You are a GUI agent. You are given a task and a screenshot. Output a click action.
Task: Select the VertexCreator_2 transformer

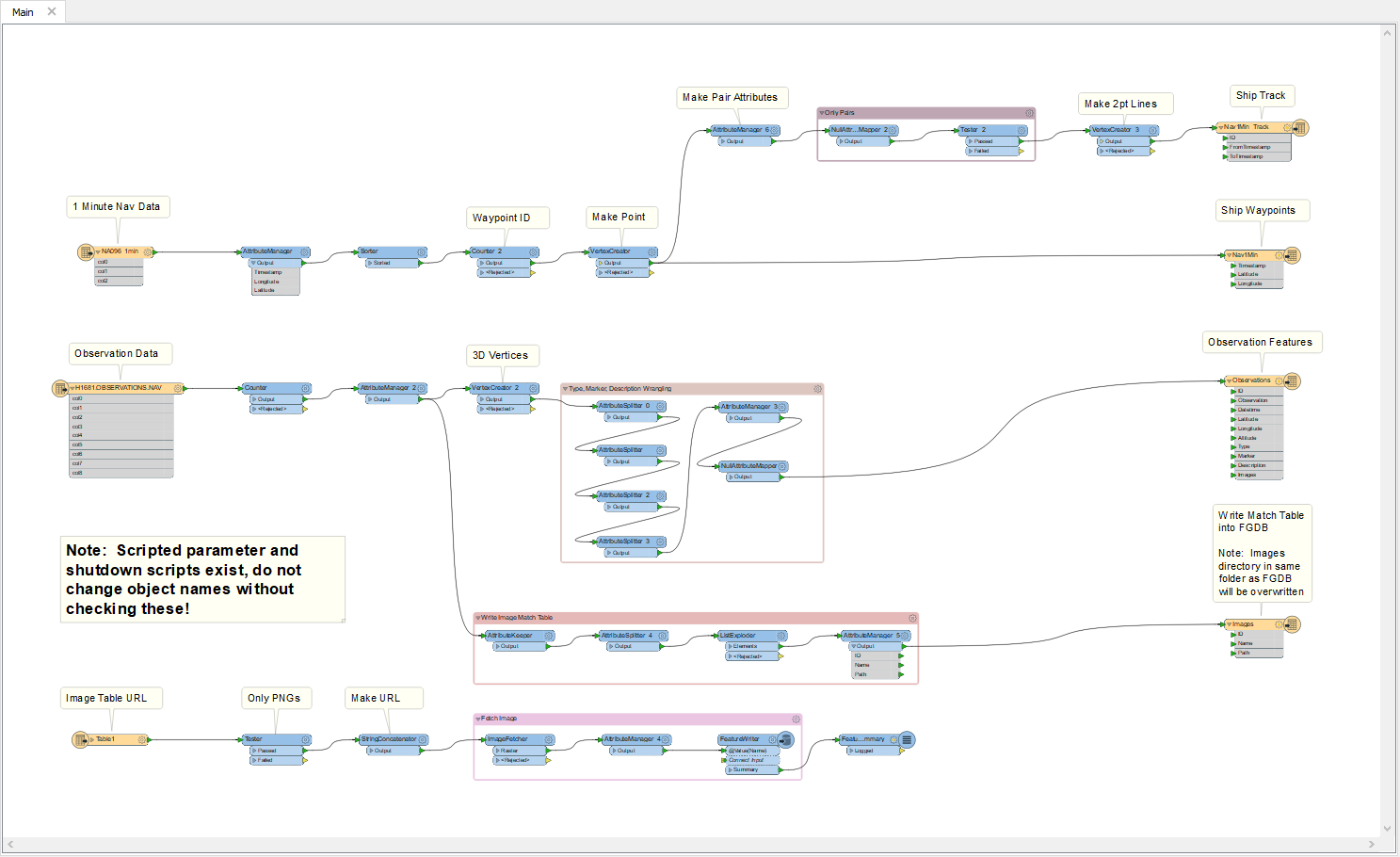click(504, 388)
